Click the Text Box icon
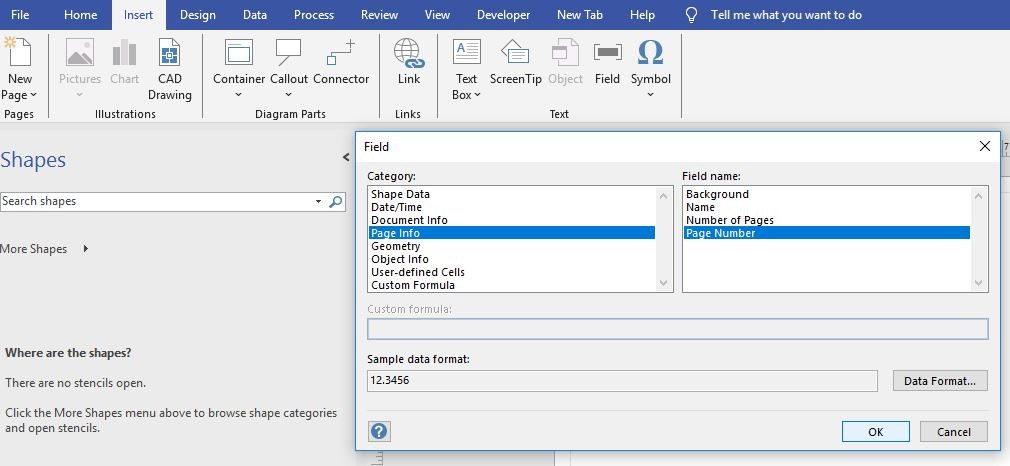 click(466, 52)
